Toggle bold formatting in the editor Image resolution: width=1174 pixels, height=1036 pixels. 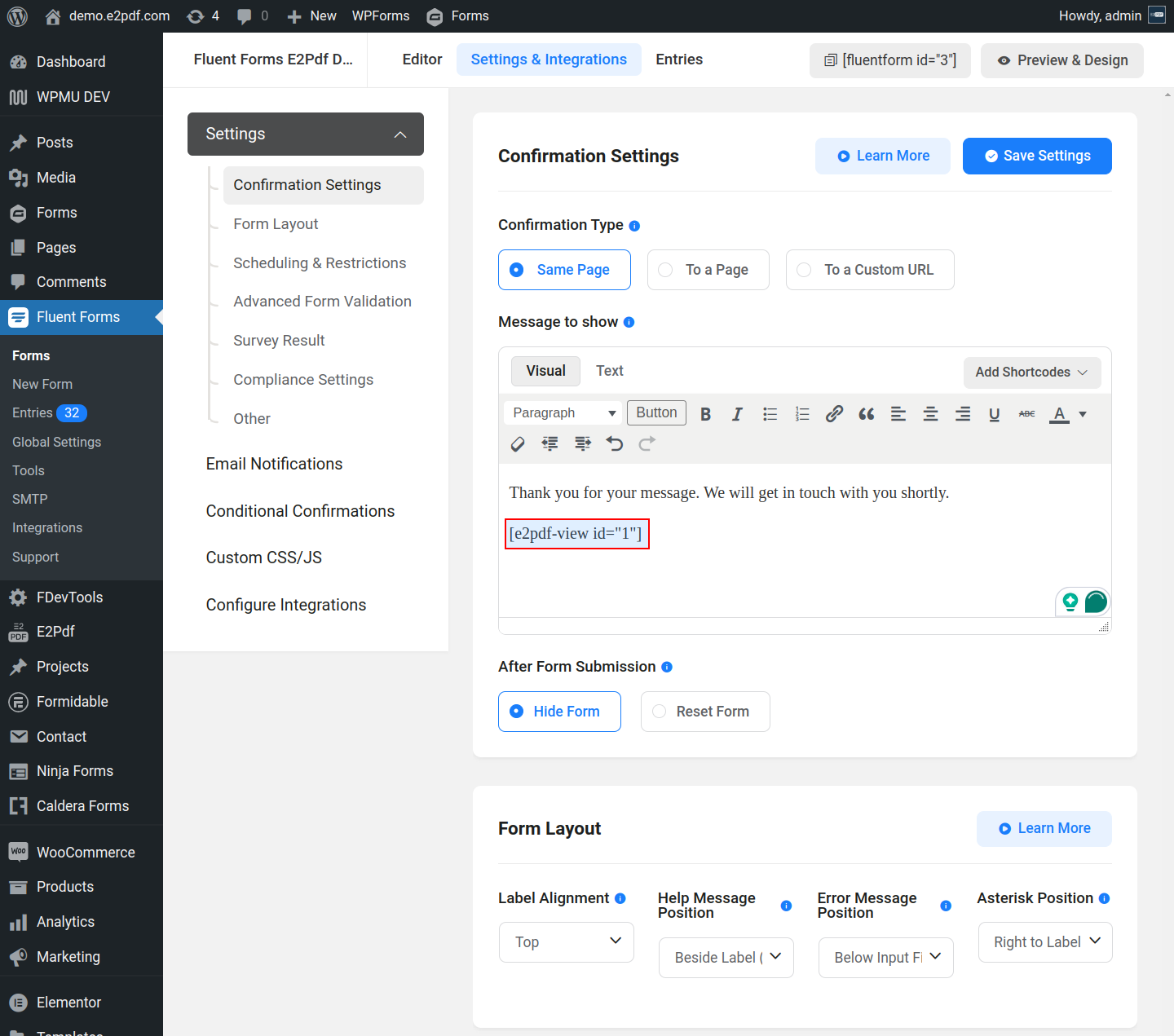click(x=706, y=414)
